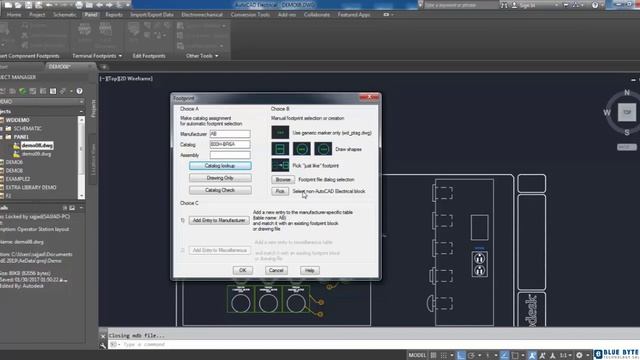Click Browse for footprint file selection
The height and width of the screenshot is (360, 640).
pos(282,180)
